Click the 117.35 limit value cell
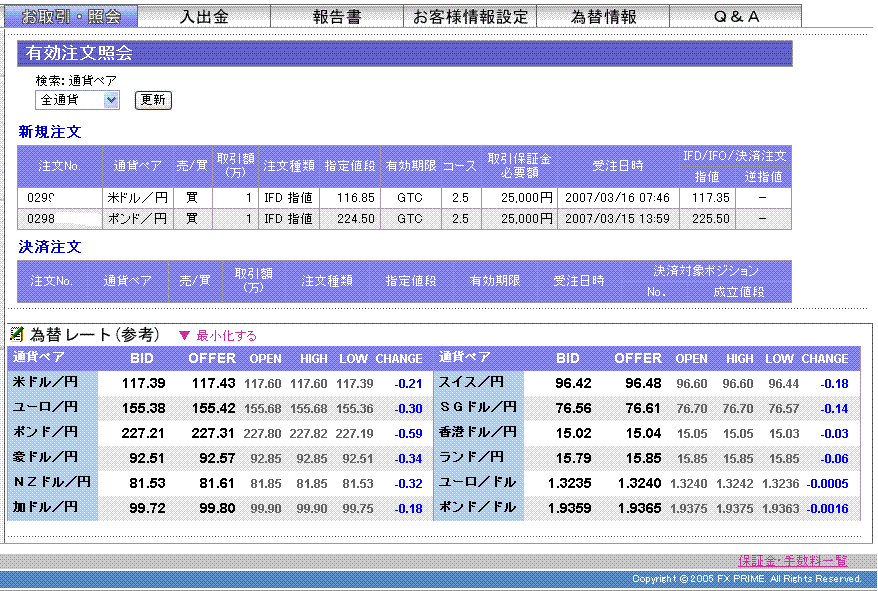Image resolution: width=878 pixels, height=591 pixels. tap(707, 198)
